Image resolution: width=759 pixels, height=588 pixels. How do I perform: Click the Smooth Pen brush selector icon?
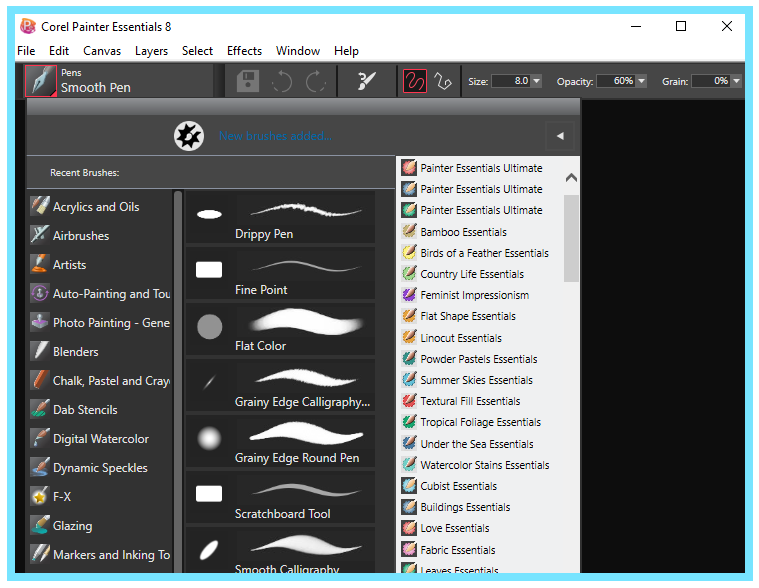(x=41, y=81)
